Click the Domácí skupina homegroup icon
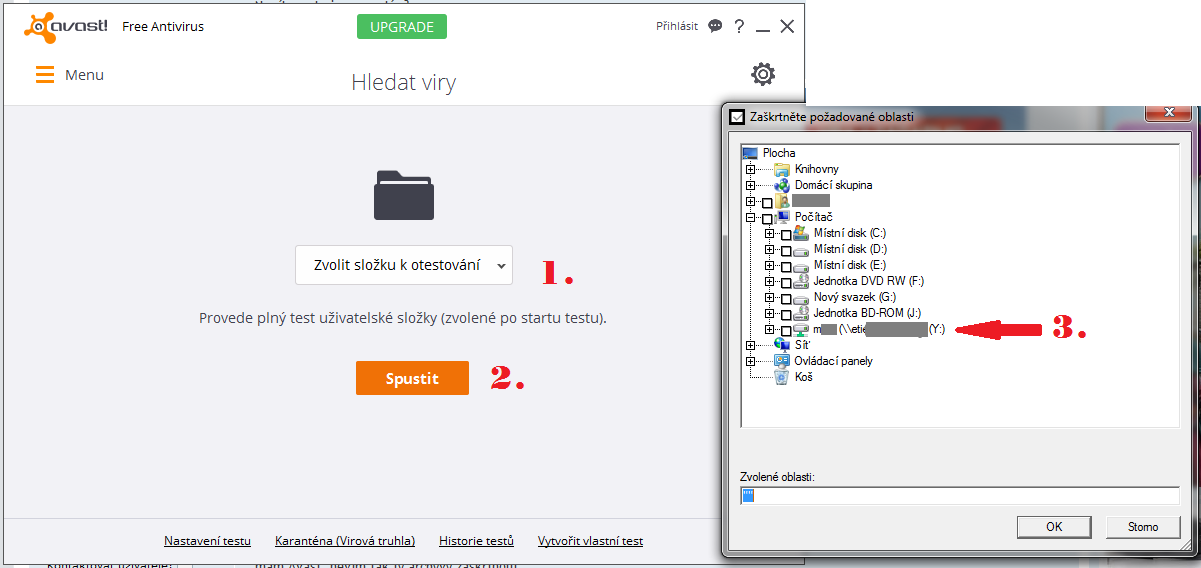The width and height of the screenshot is (1201, 568). [782, 185]
